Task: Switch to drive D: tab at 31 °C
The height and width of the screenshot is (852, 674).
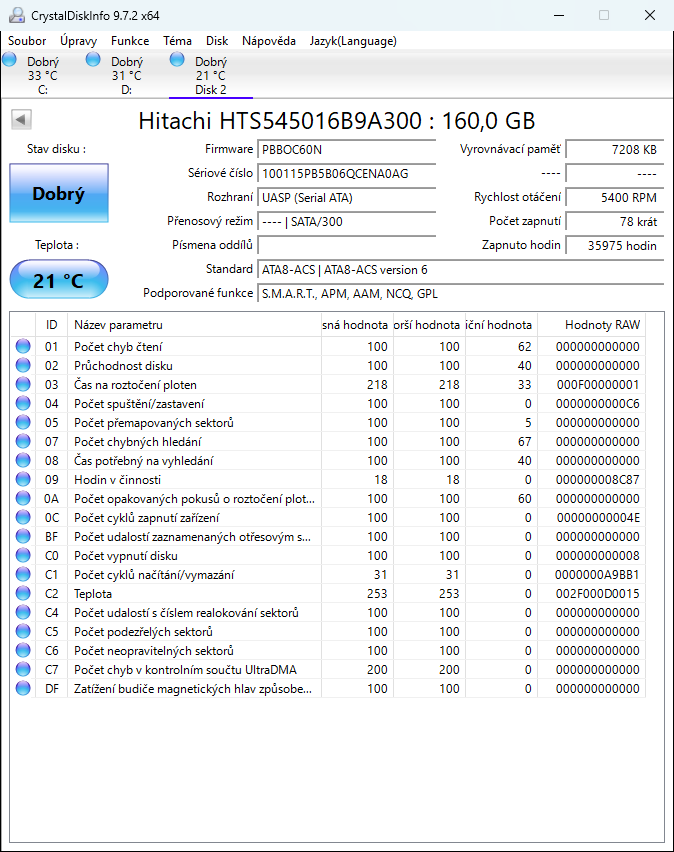Action: [127, 76]
